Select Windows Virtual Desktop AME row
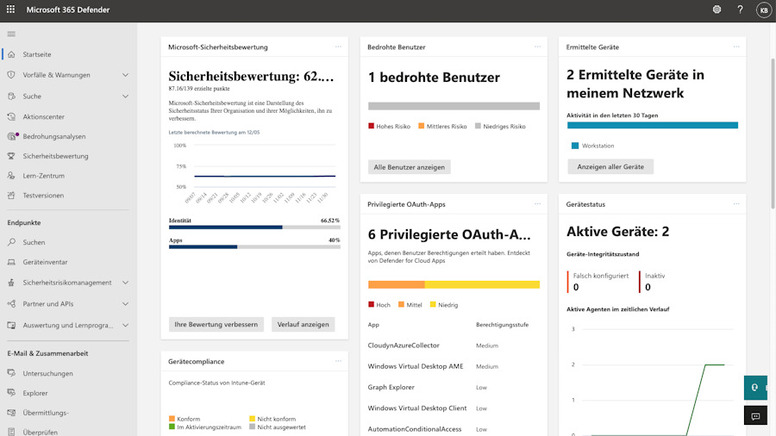 coord(454,366)
